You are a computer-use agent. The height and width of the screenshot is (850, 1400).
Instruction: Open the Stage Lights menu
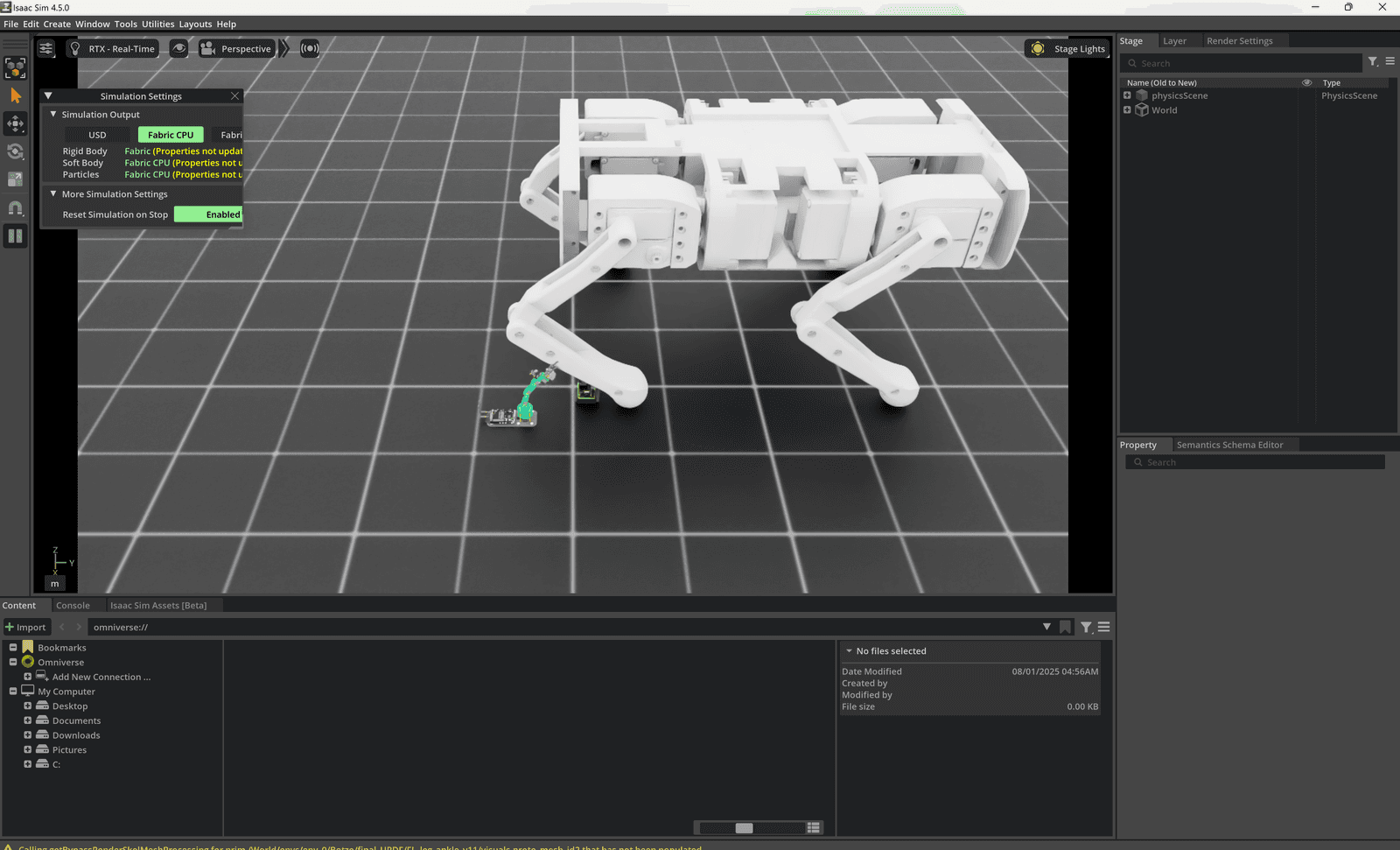(1067, 49)
